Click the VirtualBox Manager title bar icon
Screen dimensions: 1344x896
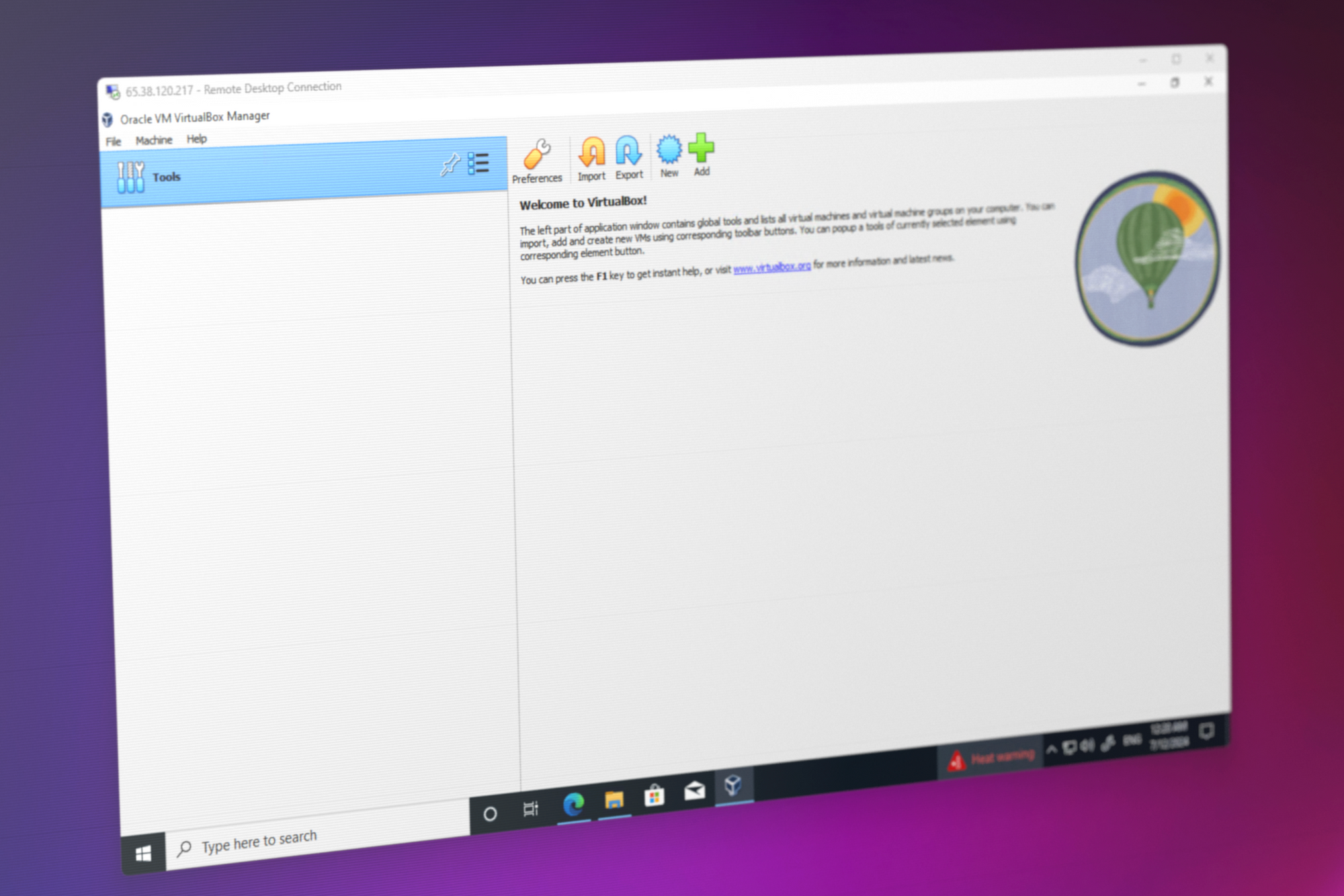pyautogui.click(x=108, y=120)
